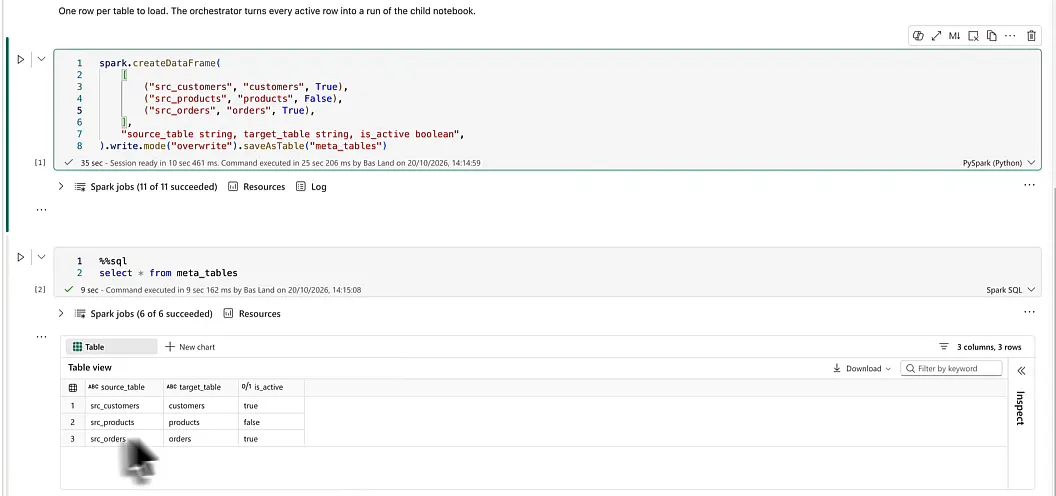Open the vertical Inspect panel tab
This screenshot has width=1056, height=496.
(1020, 408)
